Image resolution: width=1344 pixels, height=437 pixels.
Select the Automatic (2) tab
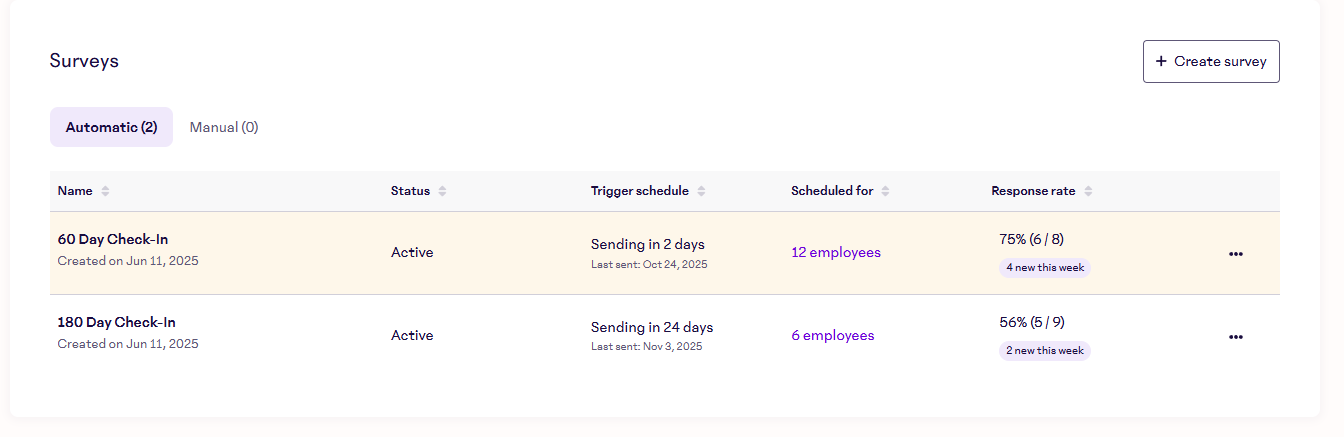[x=111, y=127]
